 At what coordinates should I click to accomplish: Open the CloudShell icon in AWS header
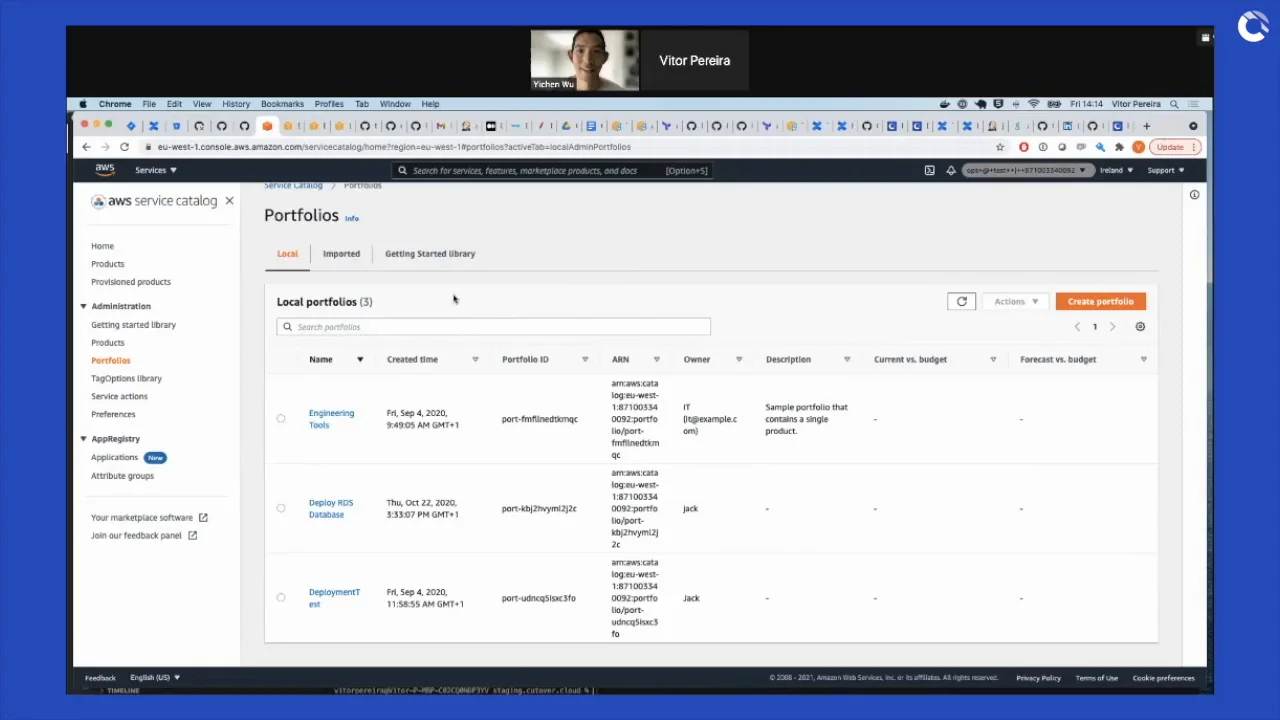click(x=929, y=170)
